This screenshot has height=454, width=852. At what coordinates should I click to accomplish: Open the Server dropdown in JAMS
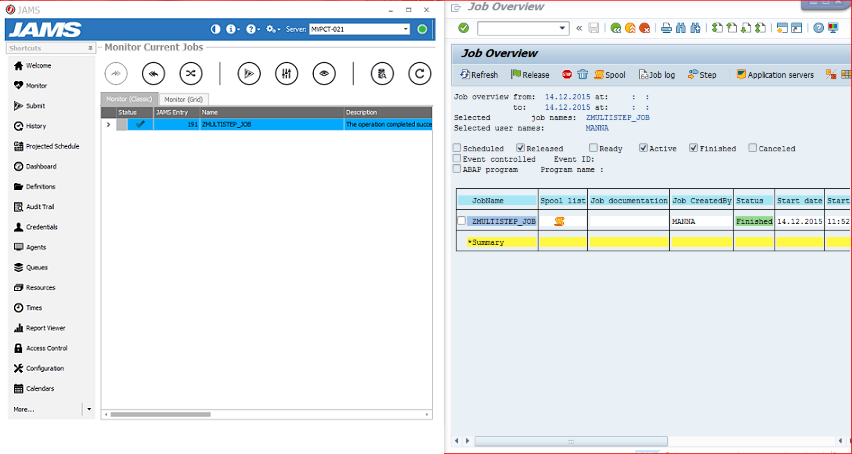click(405, 29)
